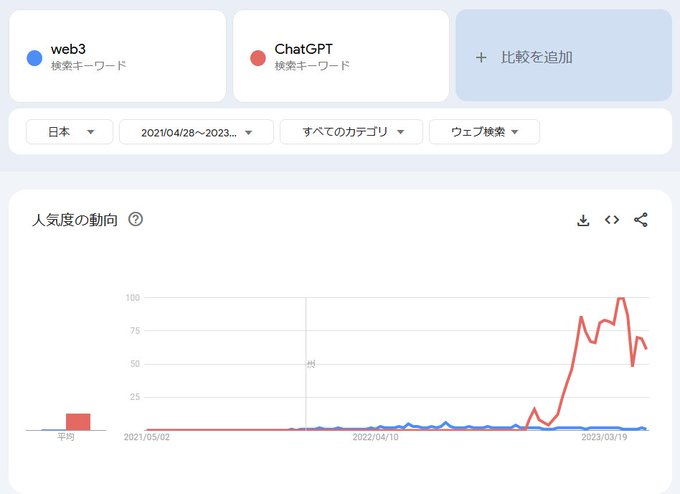Viewport: 680px width, 494px height.
Task: Open the 2021/04/28 date range dropdown
Action: [196, 132]
